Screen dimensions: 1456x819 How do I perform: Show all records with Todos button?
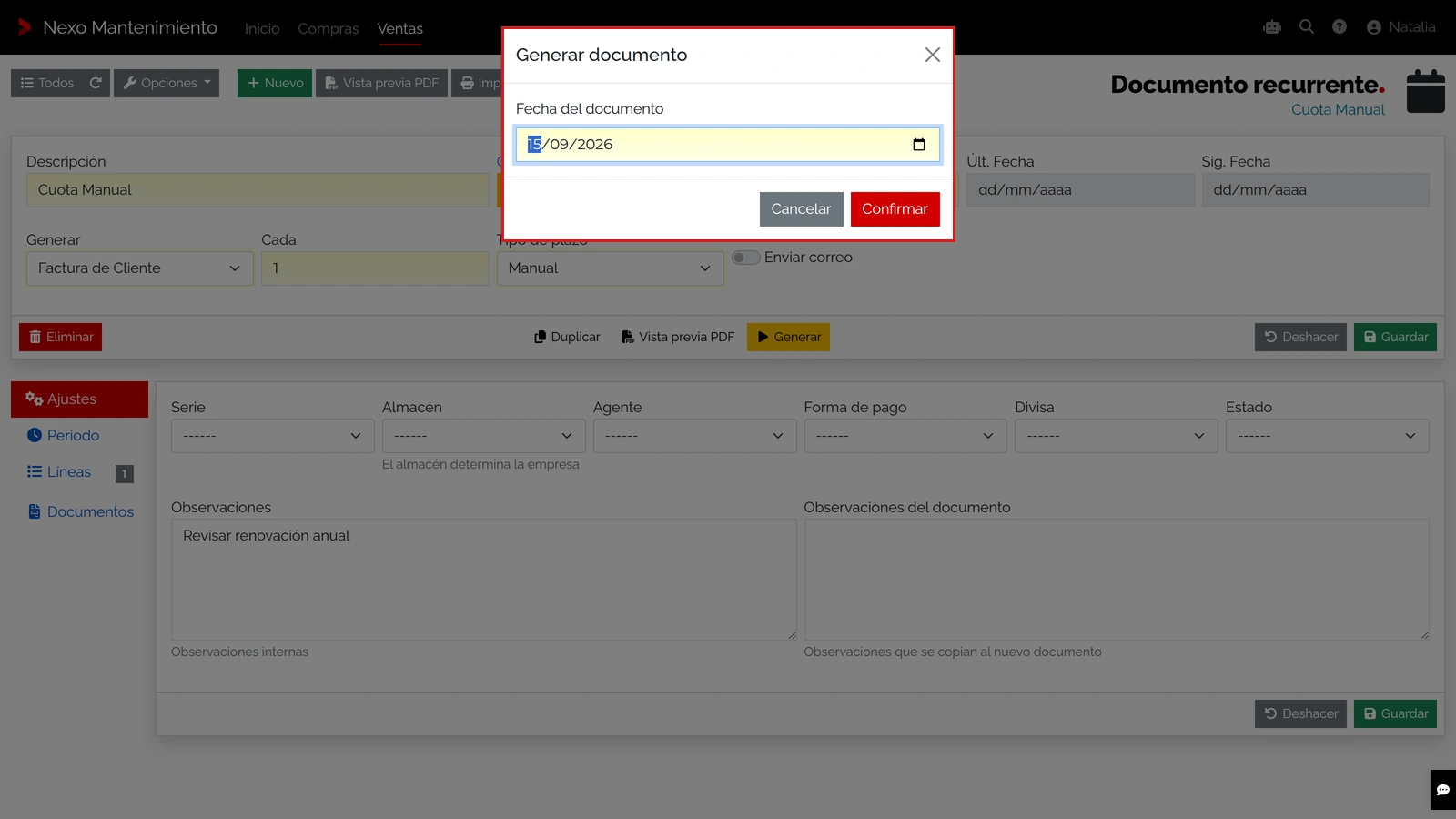pos(47,83)
